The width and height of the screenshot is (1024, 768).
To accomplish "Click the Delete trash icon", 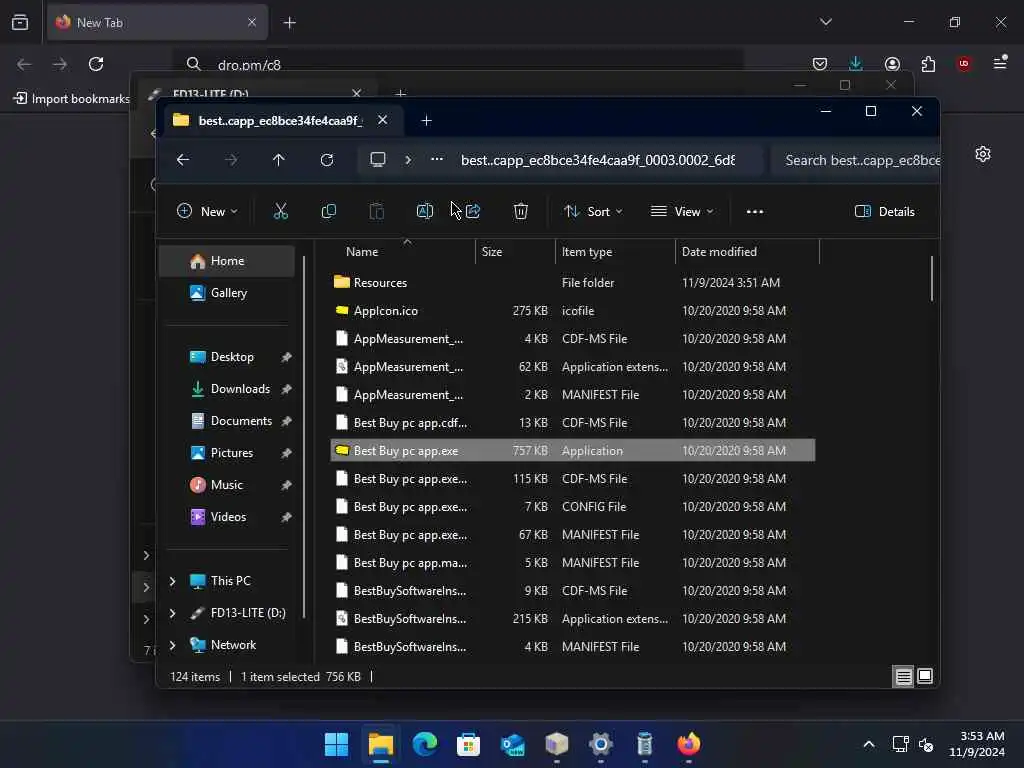I will pos(520,211).
